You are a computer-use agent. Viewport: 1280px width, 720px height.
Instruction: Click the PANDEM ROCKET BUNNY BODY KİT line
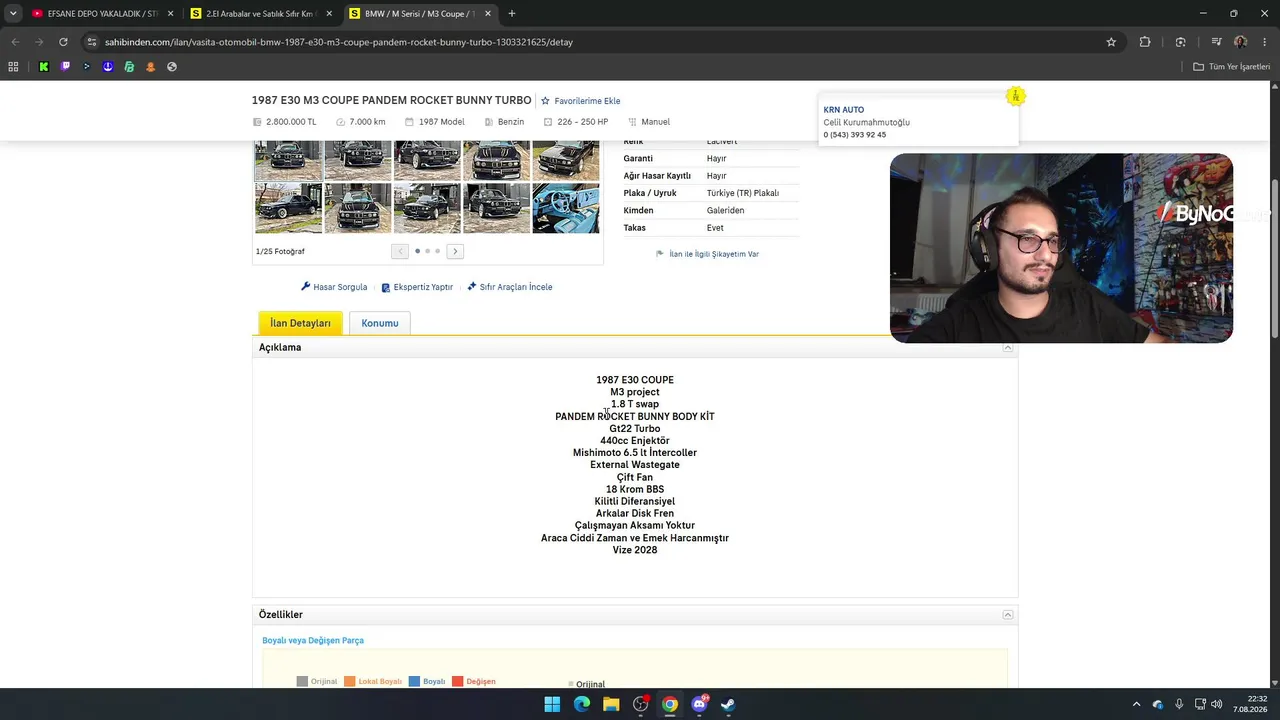635,416
